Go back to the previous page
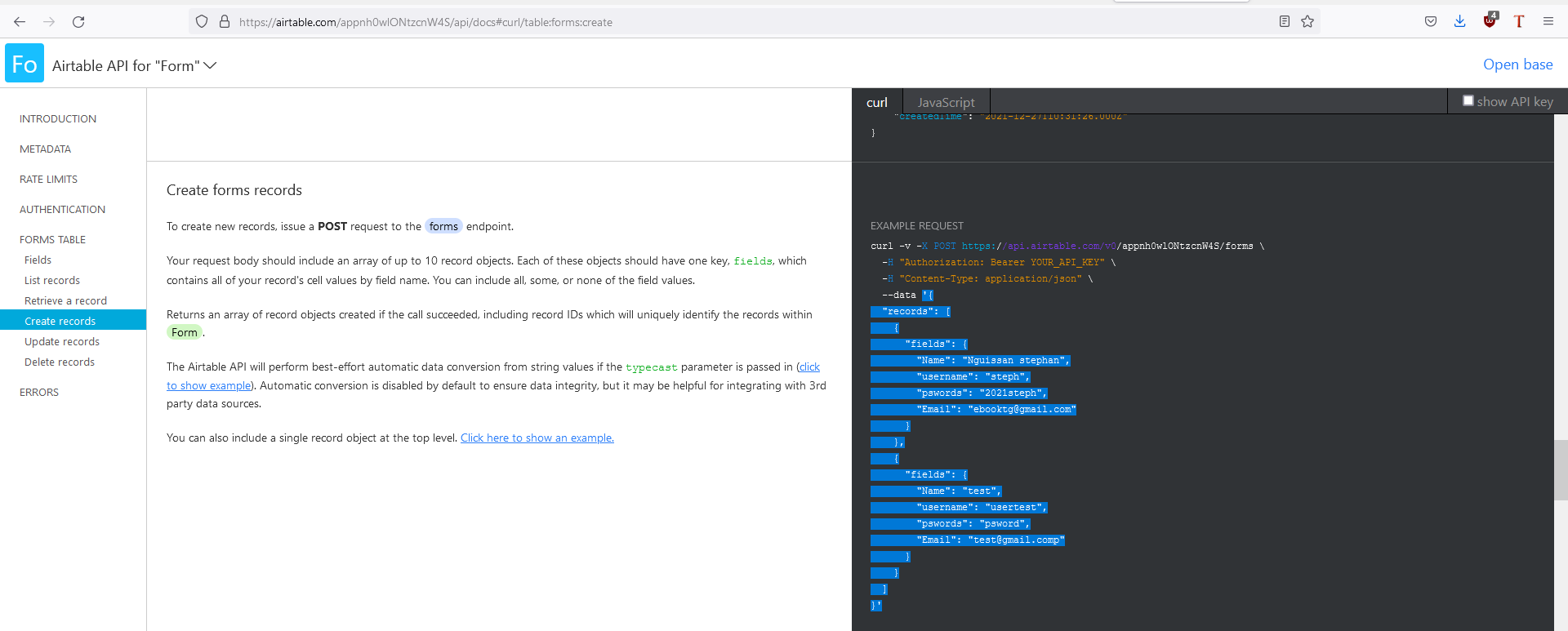Screen dimensions: 1568x631 (x=20, y=22)
